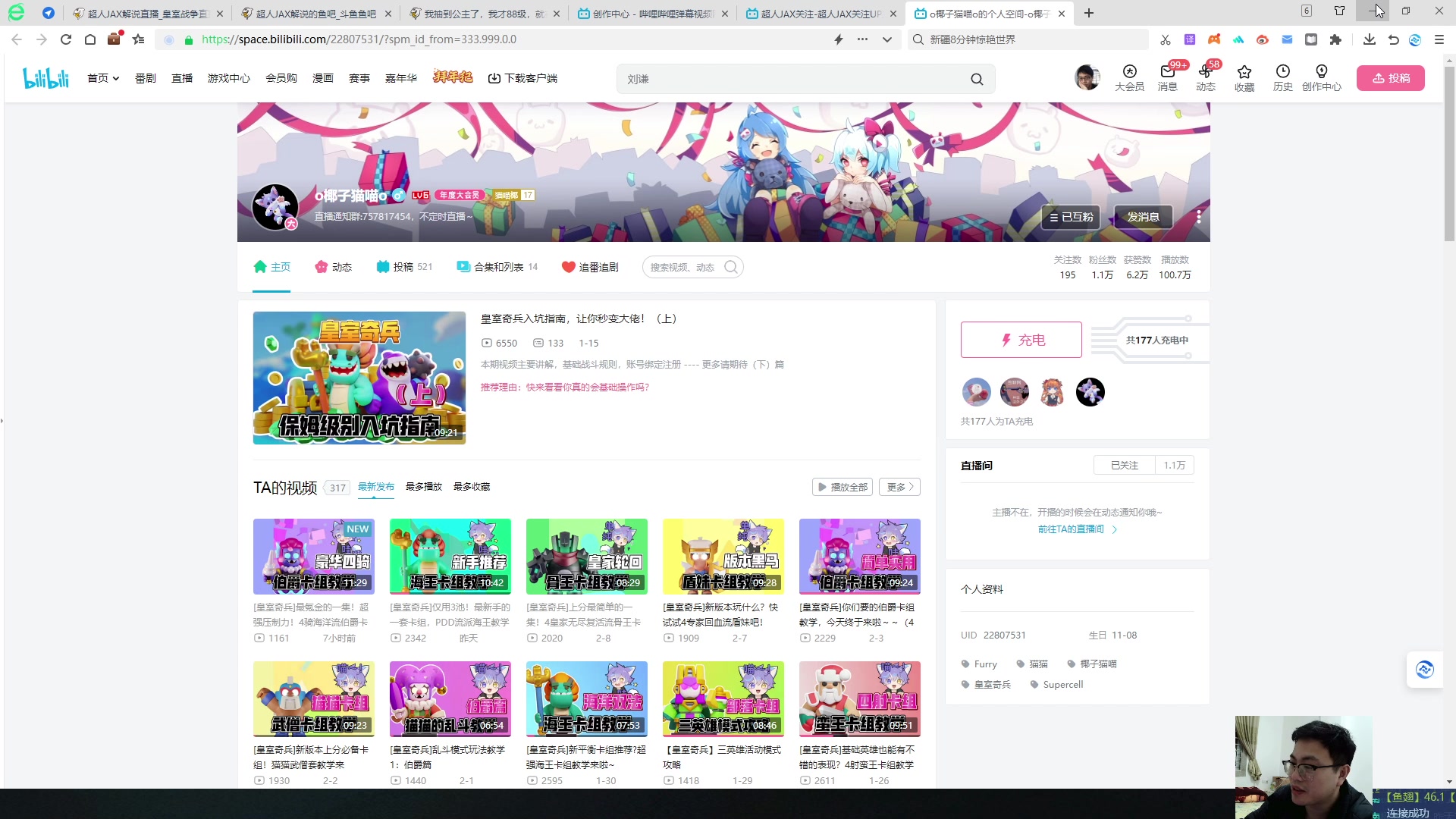Click the 充电 button
The width and height of the screenshot is (1456, 819).
click(1021, 340)
